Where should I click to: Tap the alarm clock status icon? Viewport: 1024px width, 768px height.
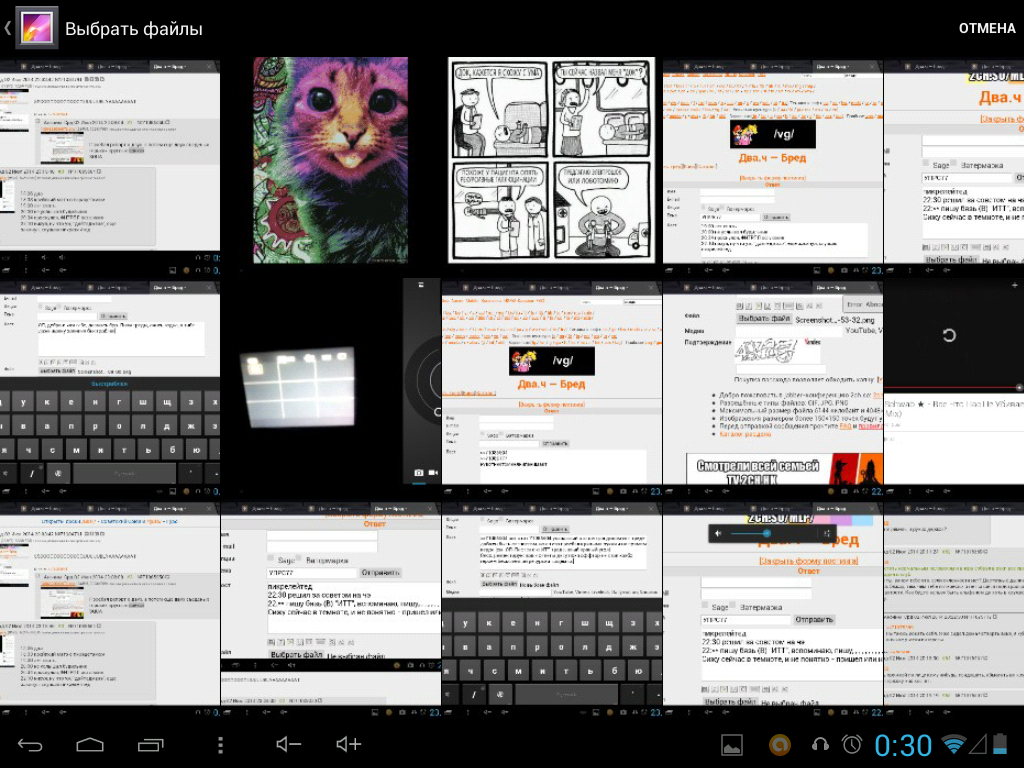(x=852, y=744)
